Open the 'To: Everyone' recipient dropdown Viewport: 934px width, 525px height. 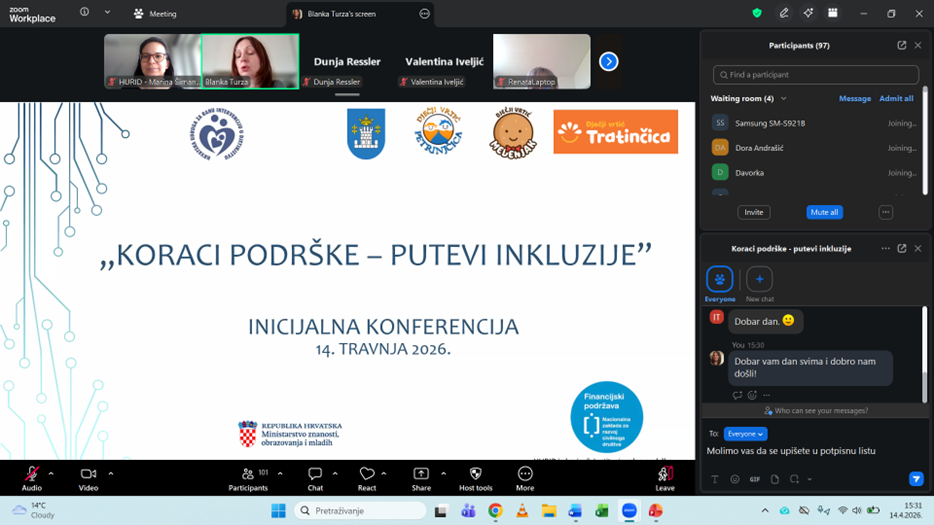pos(745,434)
